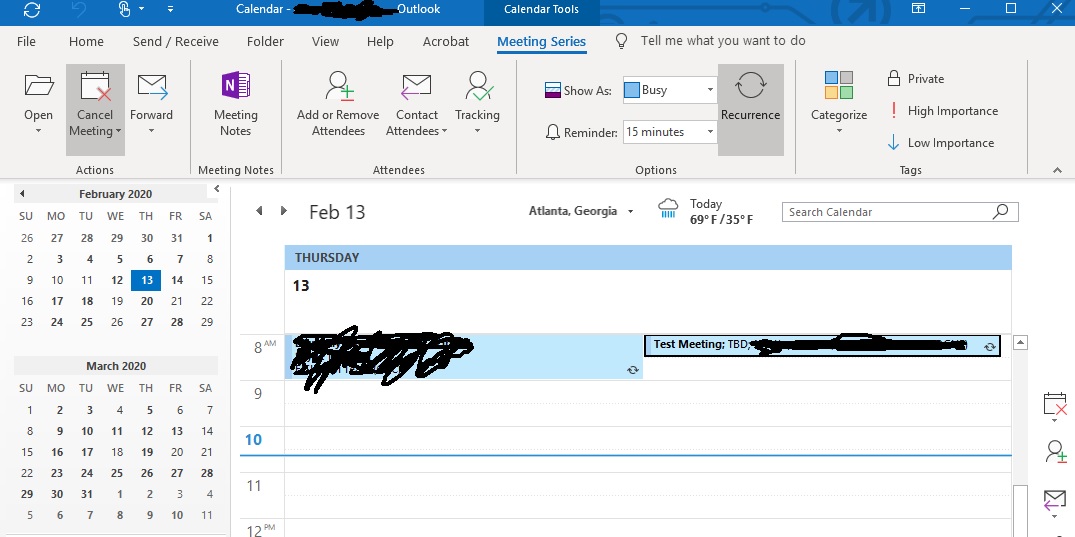Open the Folder tab

click(x=265, y=41)
